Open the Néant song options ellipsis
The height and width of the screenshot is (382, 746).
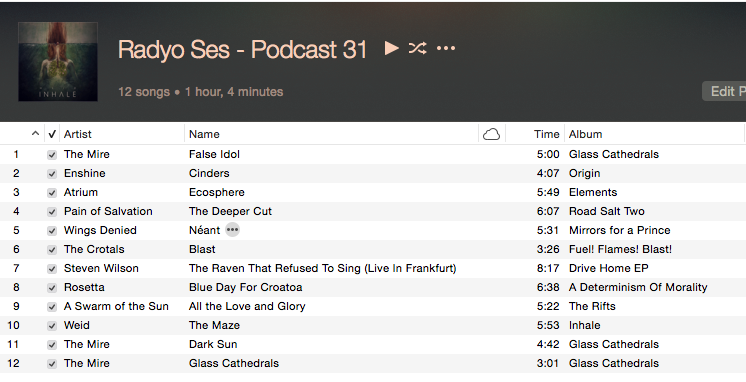click(232, 230)
